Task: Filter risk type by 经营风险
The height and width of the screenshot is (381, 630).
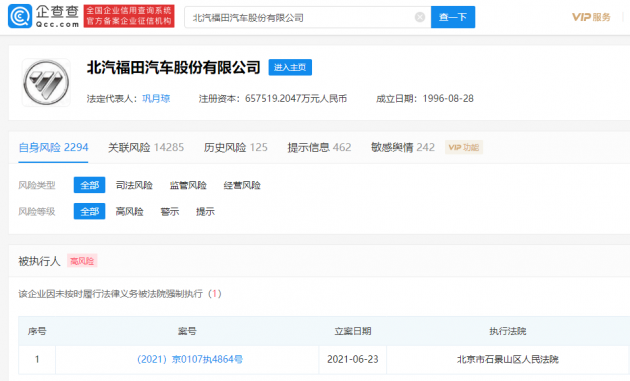Action: (242, 185)
